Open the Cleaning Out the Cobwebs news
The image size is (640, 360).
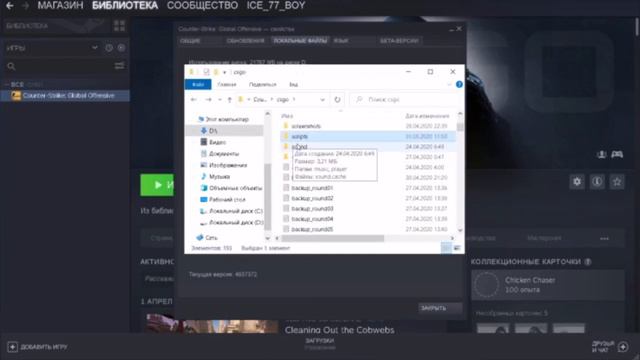(340, 330)
